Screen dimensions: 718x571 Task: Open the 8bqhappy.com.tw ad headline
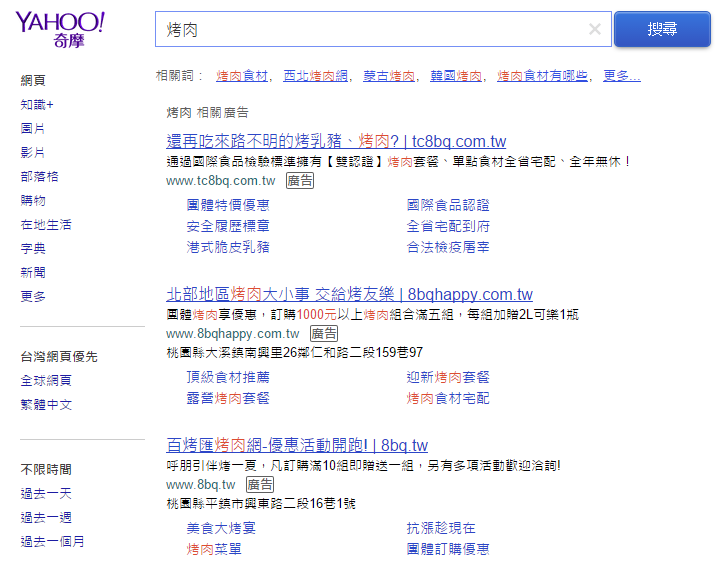pyautogui.click(x=349, y=294)
